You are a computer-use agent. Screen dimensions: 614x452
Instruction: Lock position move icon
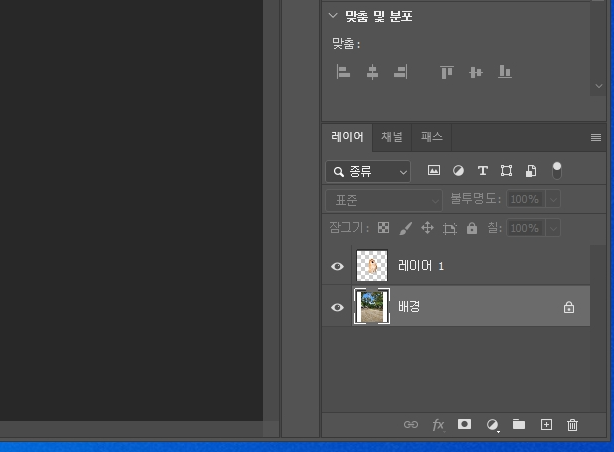click(x=427, y=228)
